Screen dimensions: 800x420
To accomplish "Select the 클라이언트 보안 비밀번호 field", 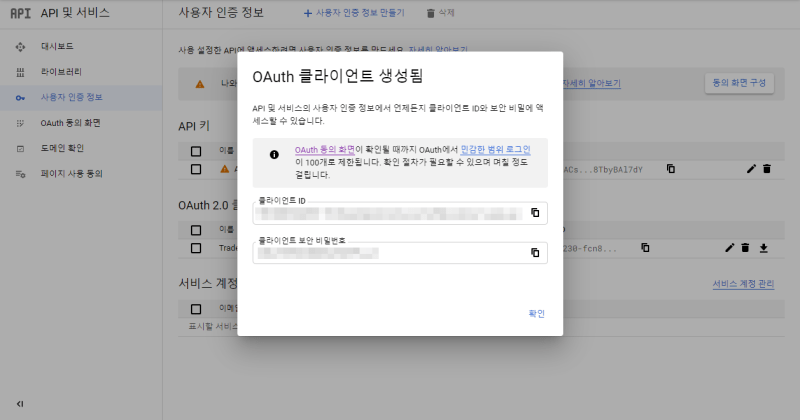I will point(400,253).
